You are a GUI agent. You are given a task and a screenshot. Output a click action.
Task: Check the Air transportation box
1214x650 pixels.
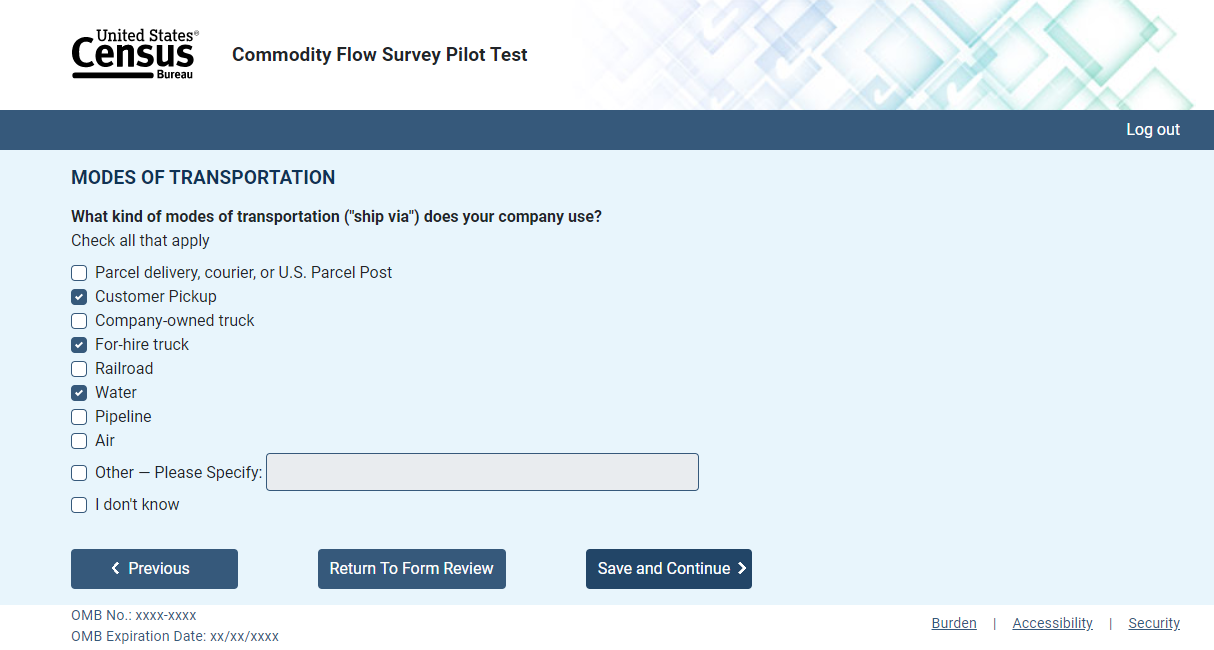coord(79,441)
